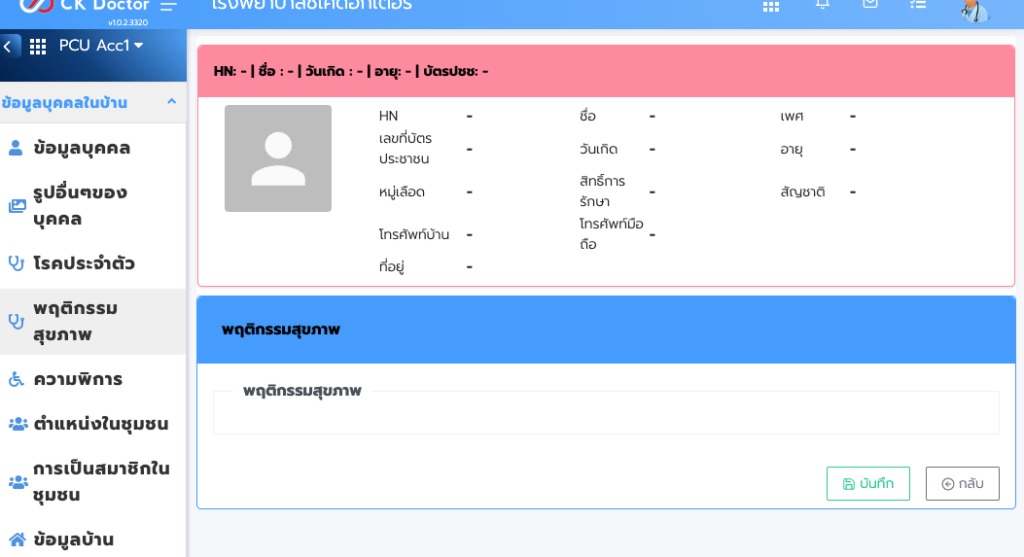The width and height of the screenshot is (1024, 557).
Task: Select โรคประจำตัว from the sidebar
Action: tap(84, 264)
